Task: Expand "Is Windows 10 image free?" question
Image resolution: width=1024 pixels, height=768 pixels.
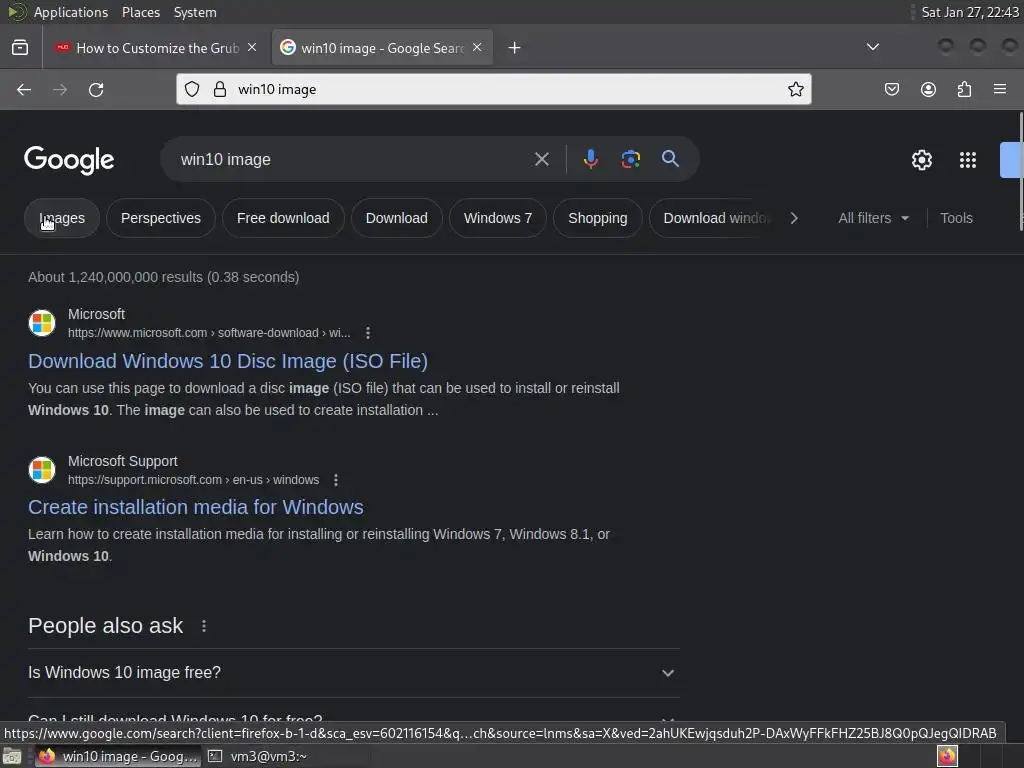Action: [354, 673]
